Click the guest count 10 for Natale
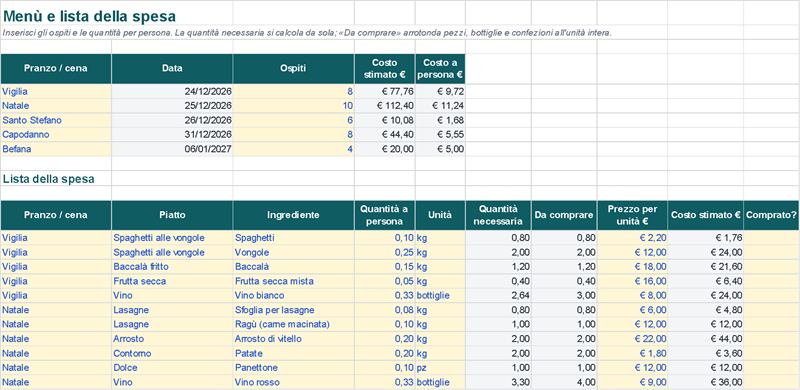800x390 pixels. tap(293, 106)
